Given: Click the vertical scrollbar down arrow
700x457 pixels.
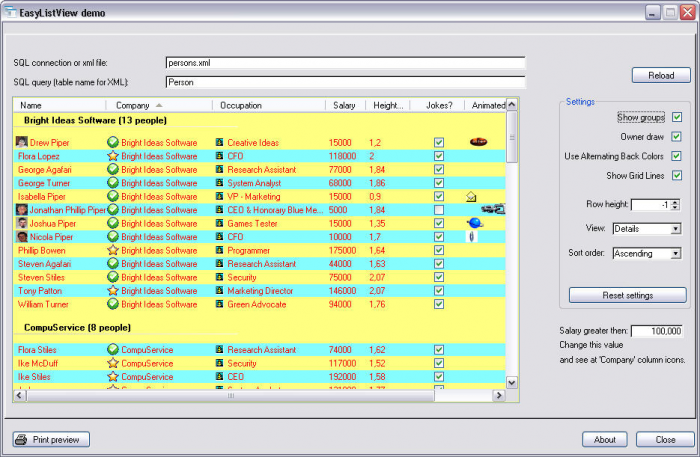Looking at the screenshot, I should tap(512, 382).
